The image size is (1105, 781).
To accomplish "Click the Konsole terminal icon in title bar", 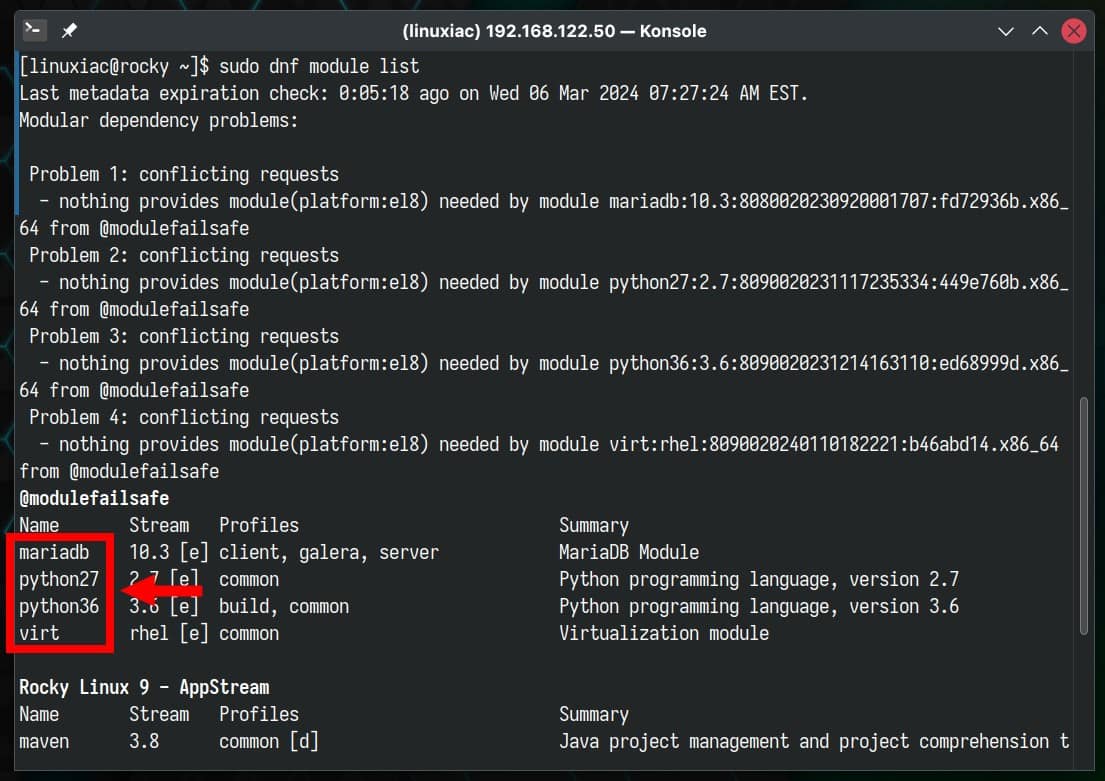I will [33, 30].
